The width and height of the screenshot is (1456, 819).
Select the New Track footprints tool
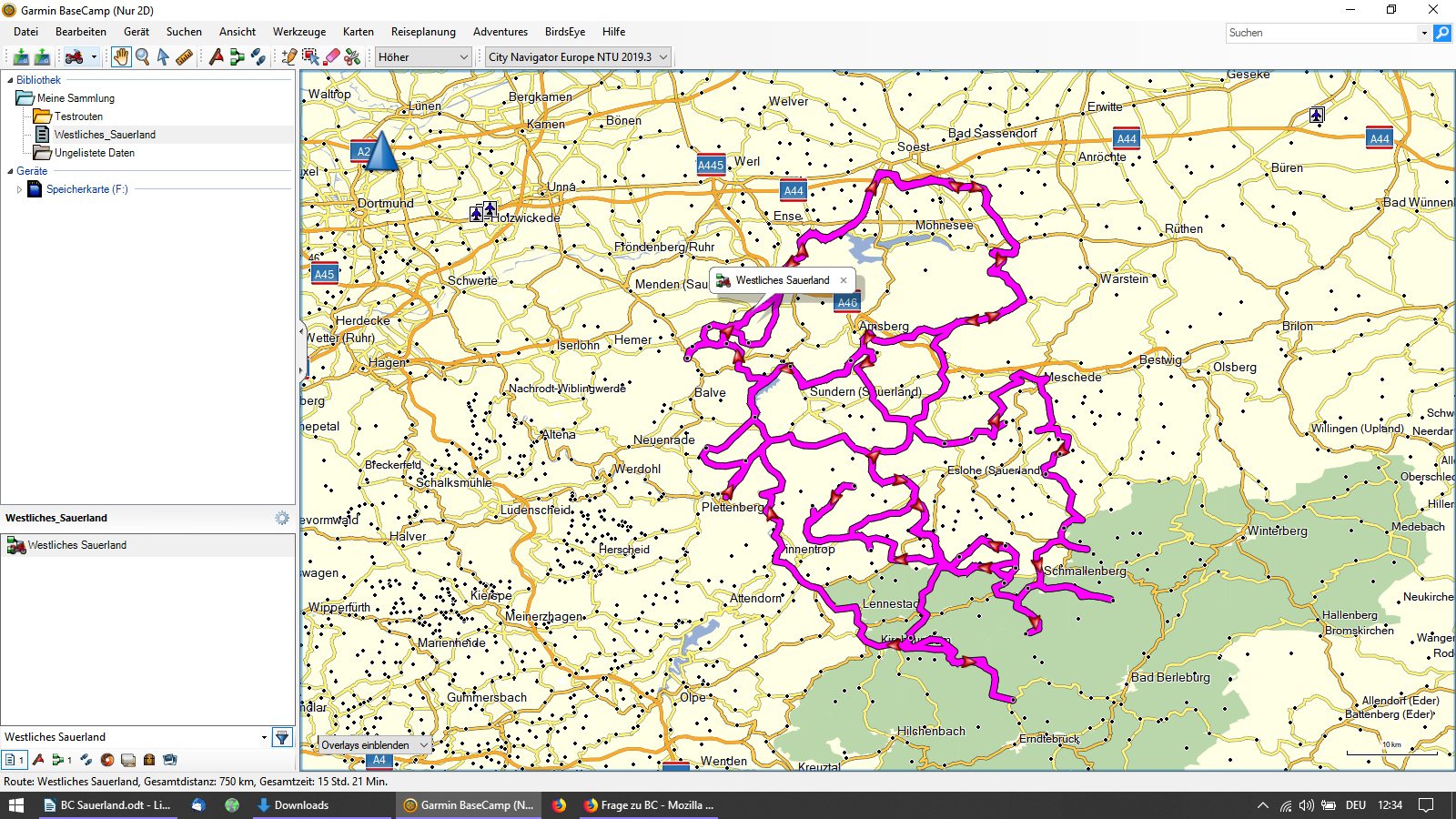point(258,57)
